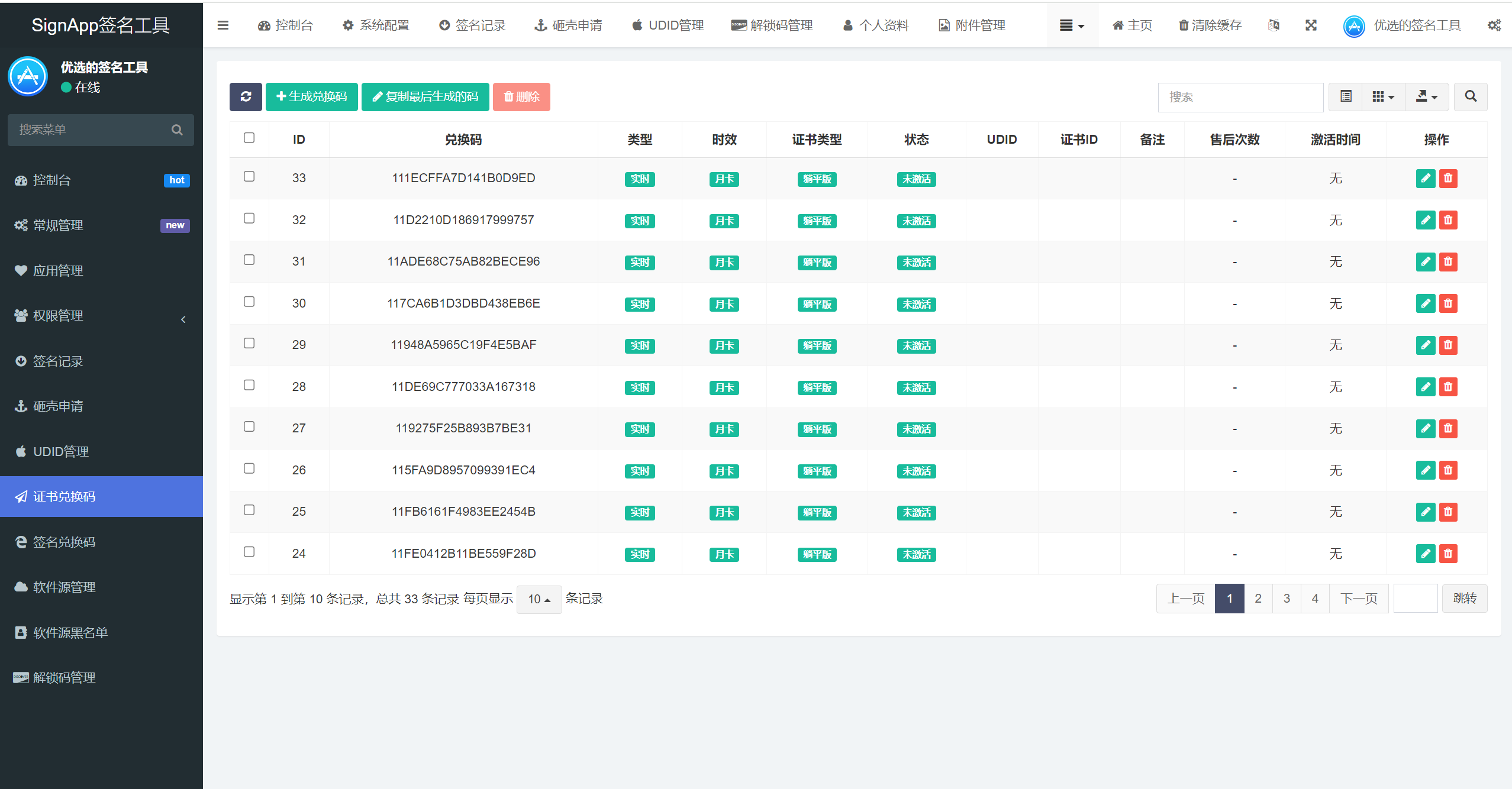Image resolution: width=1512 pixels, height=789 pixels.
Task: Tick the checkbox on row 28
Action: click(x=249, y=385)
